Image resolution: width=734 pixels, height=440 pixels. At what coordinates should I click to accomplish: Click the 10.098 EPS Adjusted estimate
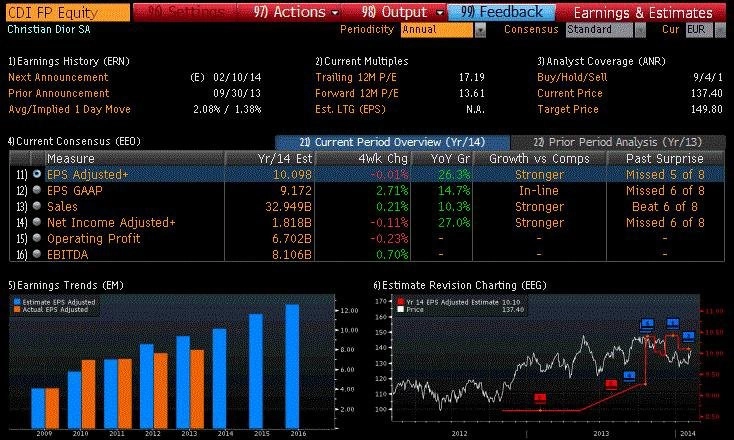(292, 175)
